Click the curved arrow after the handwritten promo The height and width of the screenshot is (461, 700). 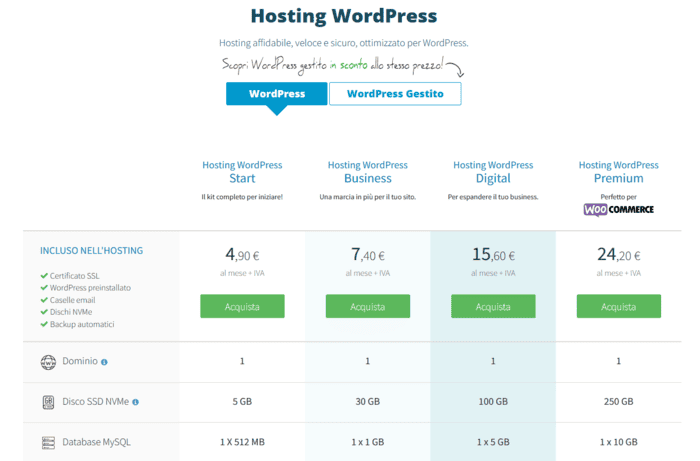[x=457, y=69]
